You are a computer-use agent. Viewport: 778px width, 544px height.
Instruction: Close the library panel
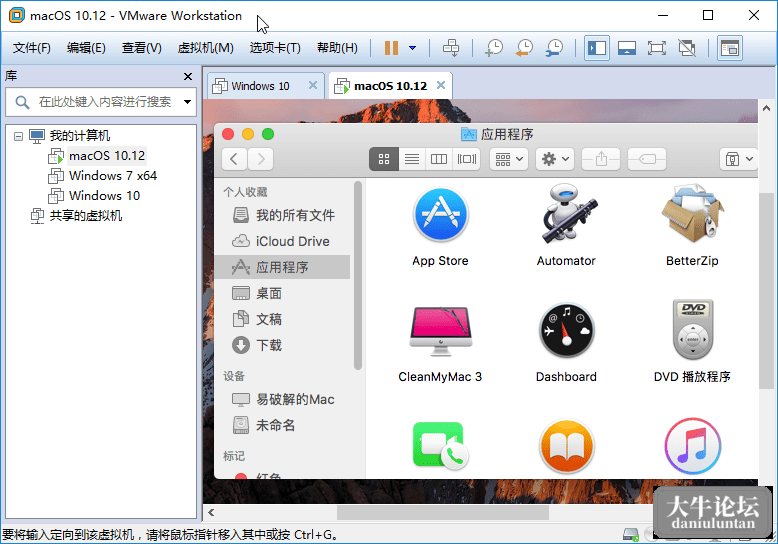point(188,76)
